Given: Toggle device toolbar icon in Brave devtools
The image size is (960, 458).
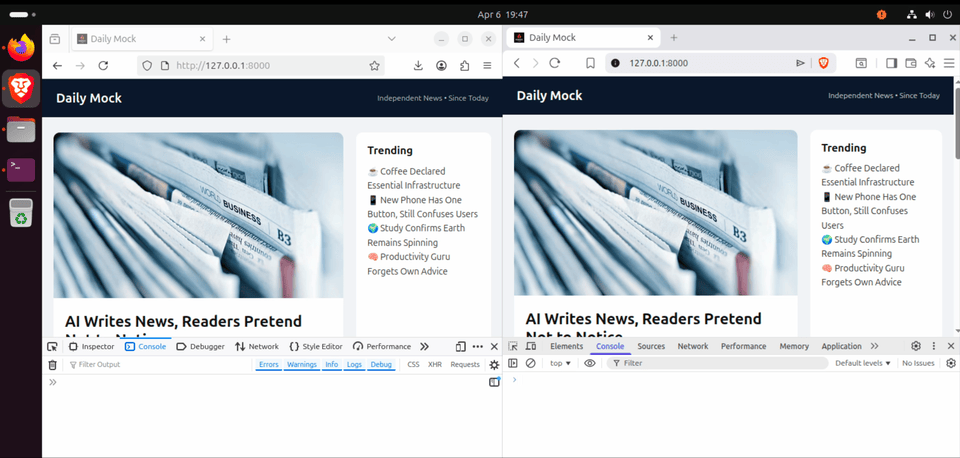Looking at the screenshot, I should pyautogui.click(x=532, y=346).
